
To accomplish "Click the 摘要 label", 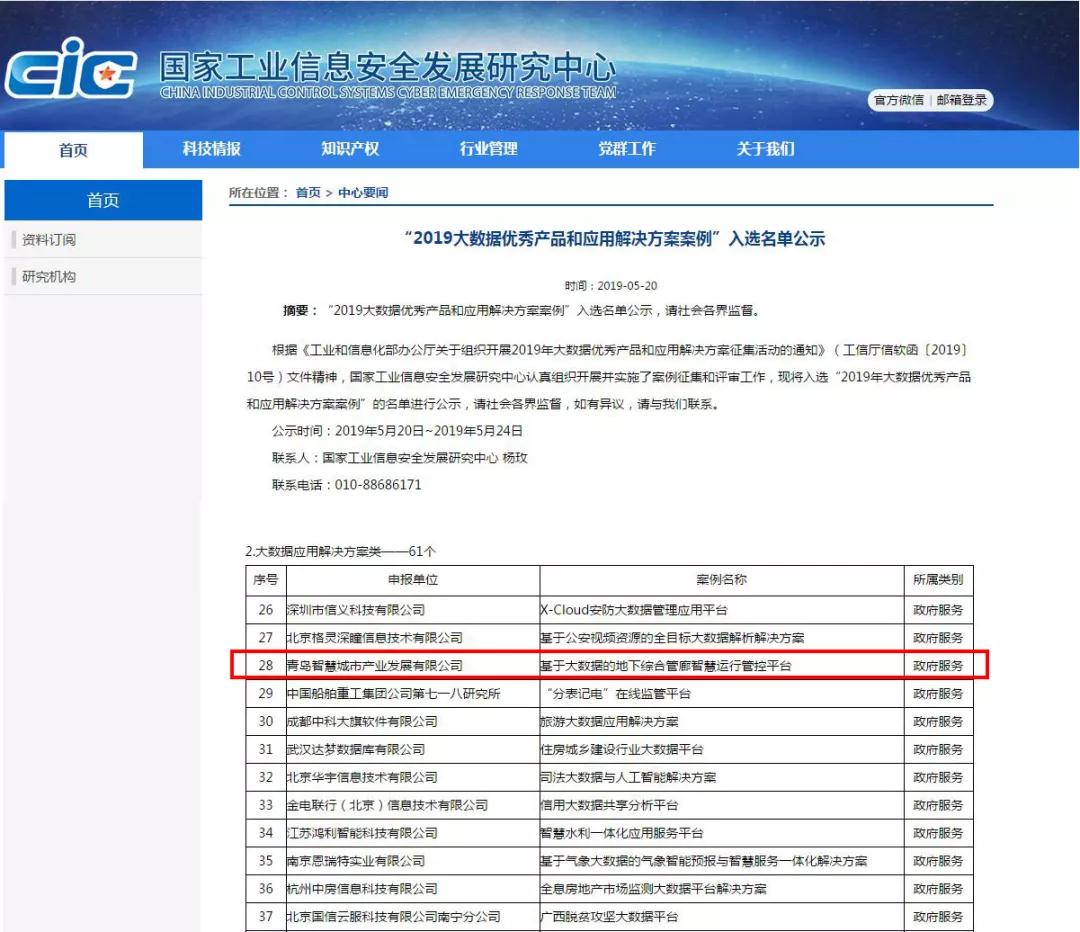I will (300, 311).
